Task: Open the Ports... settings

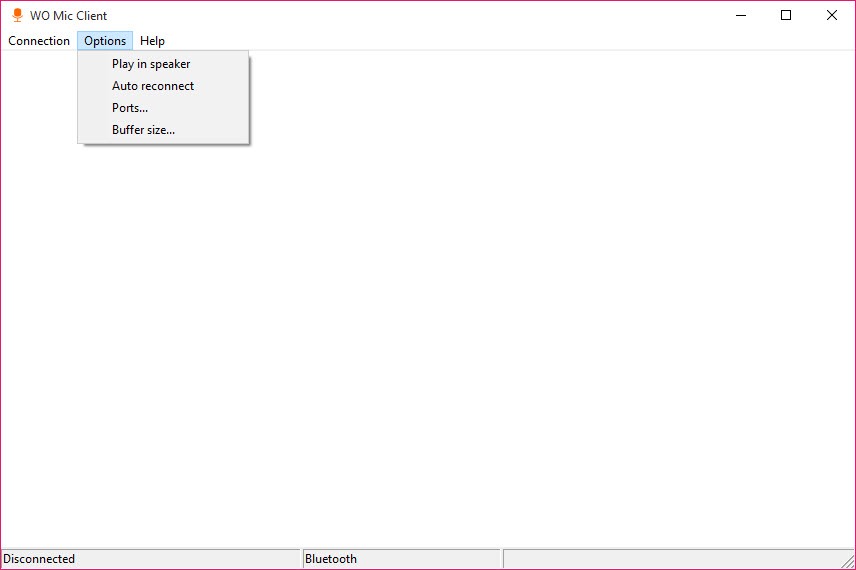Action: point(163,108)
